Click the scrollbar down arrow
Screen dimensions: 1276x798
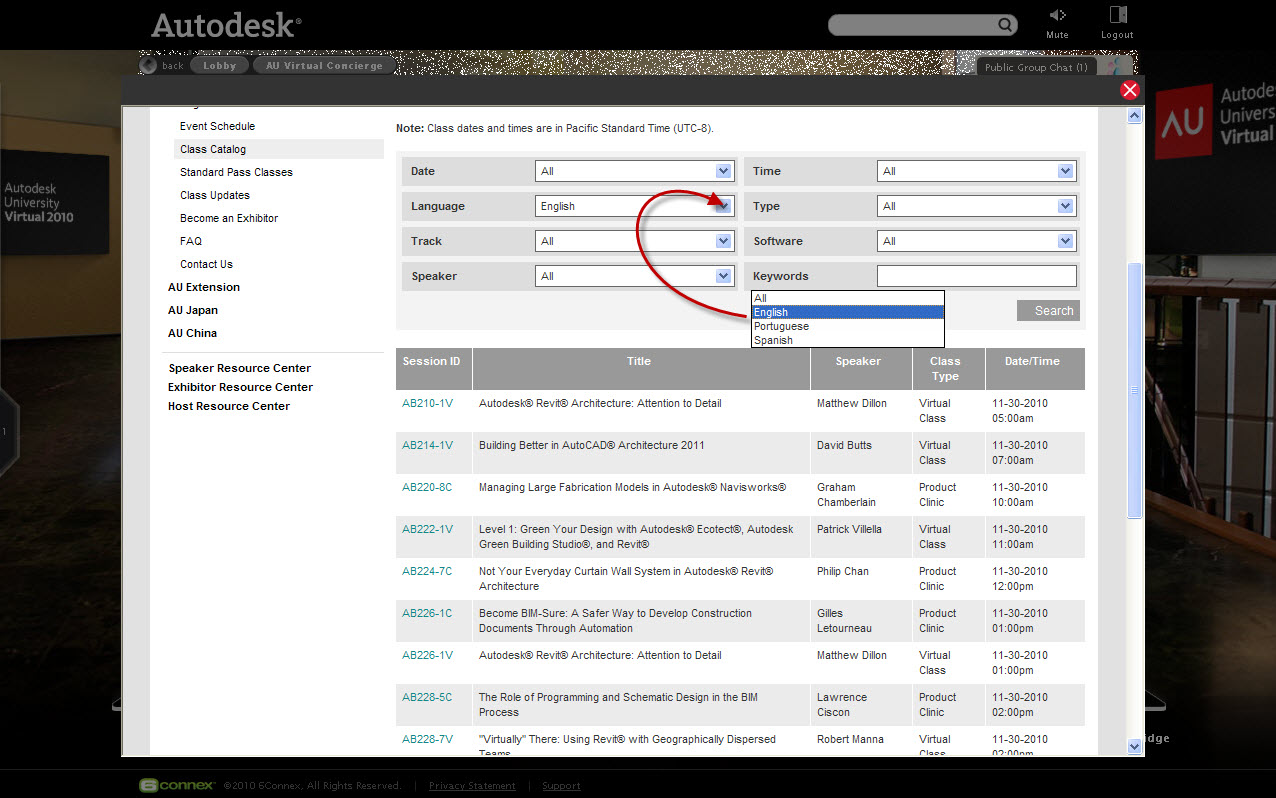pyautogui.click(x=1134, y=746)
